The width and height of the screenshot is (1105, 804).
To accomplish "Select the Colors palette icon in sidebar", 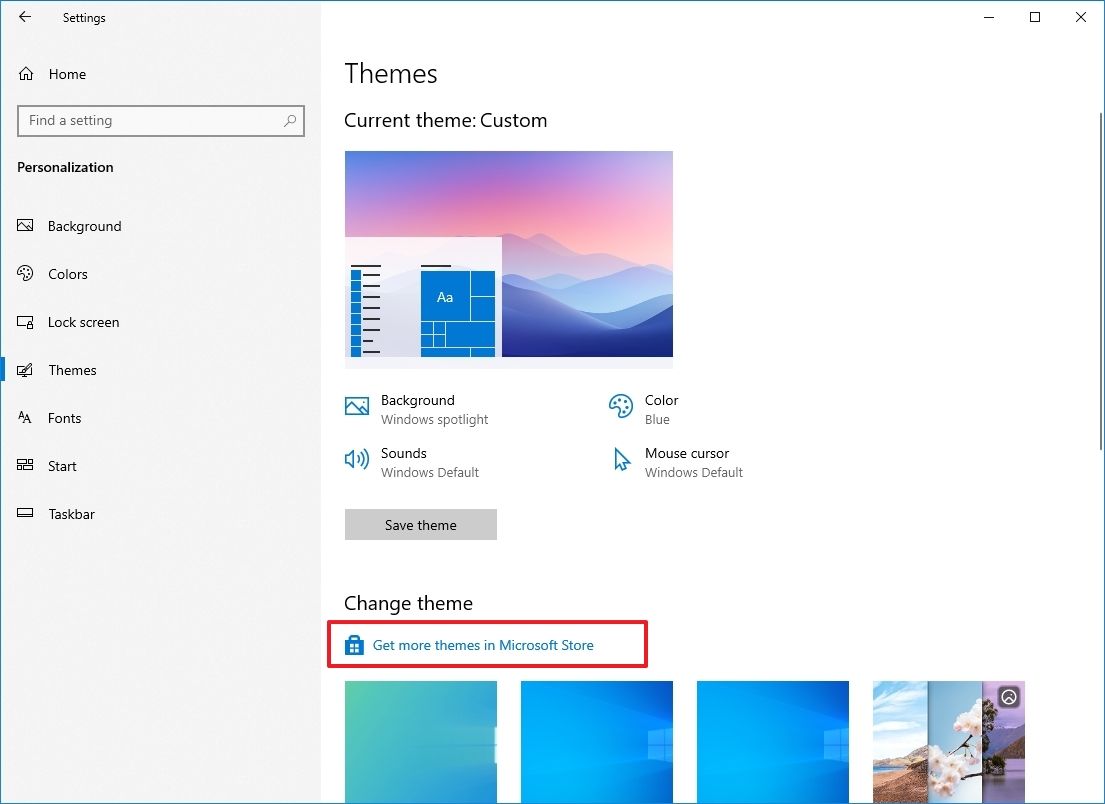I will point(25,273).
